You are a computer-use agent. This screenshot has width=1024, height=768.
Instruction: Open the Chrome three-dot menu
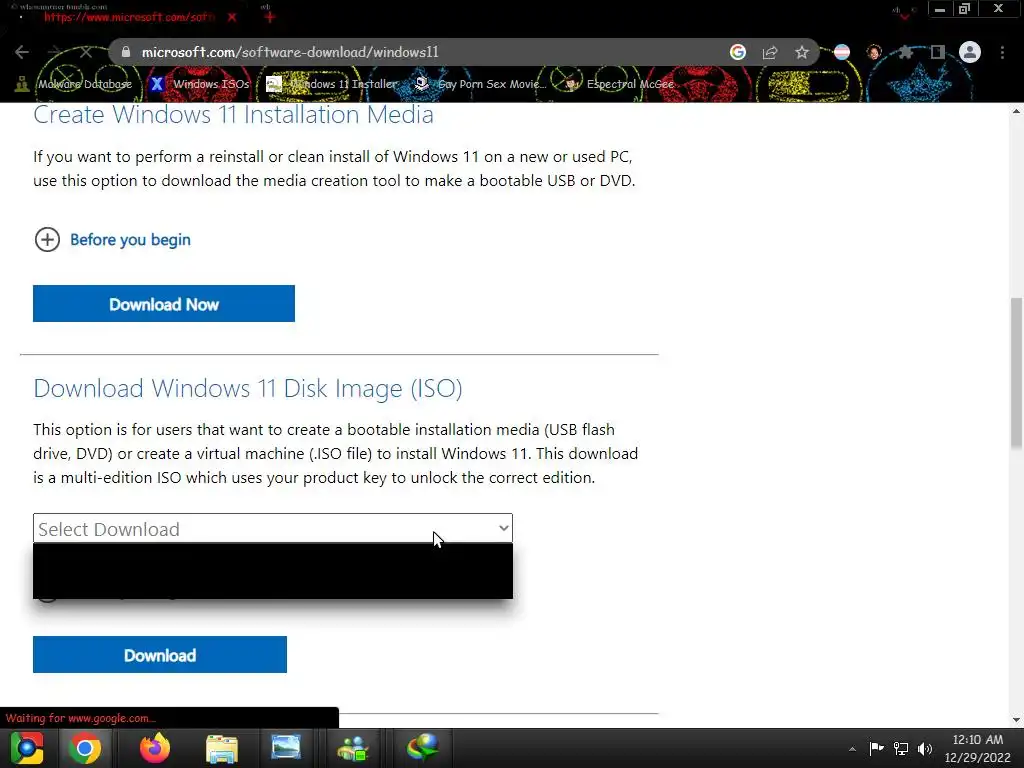click(1002, 52)
